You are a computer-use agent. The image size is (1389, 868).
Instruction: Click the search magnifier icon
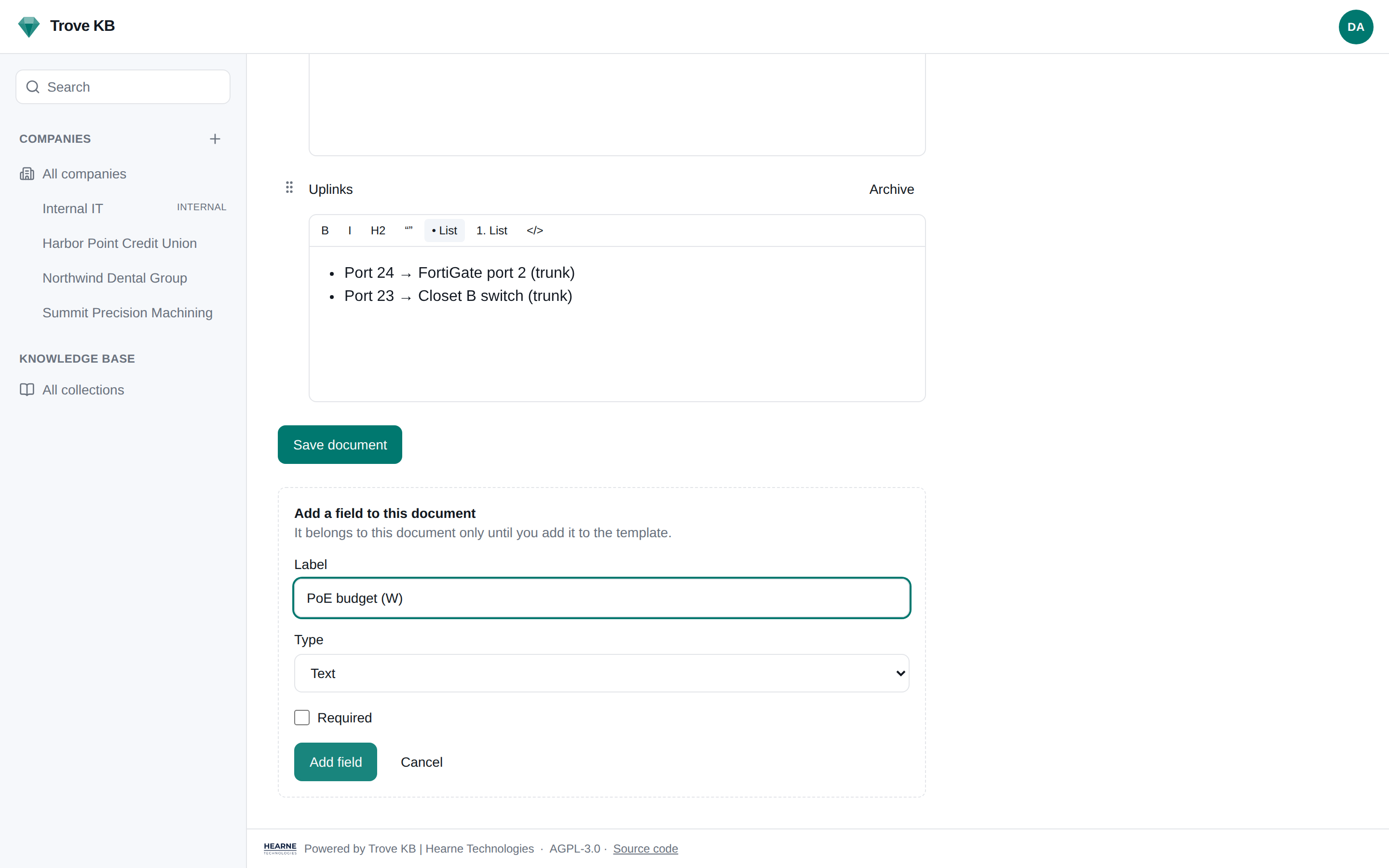[33, 87]
